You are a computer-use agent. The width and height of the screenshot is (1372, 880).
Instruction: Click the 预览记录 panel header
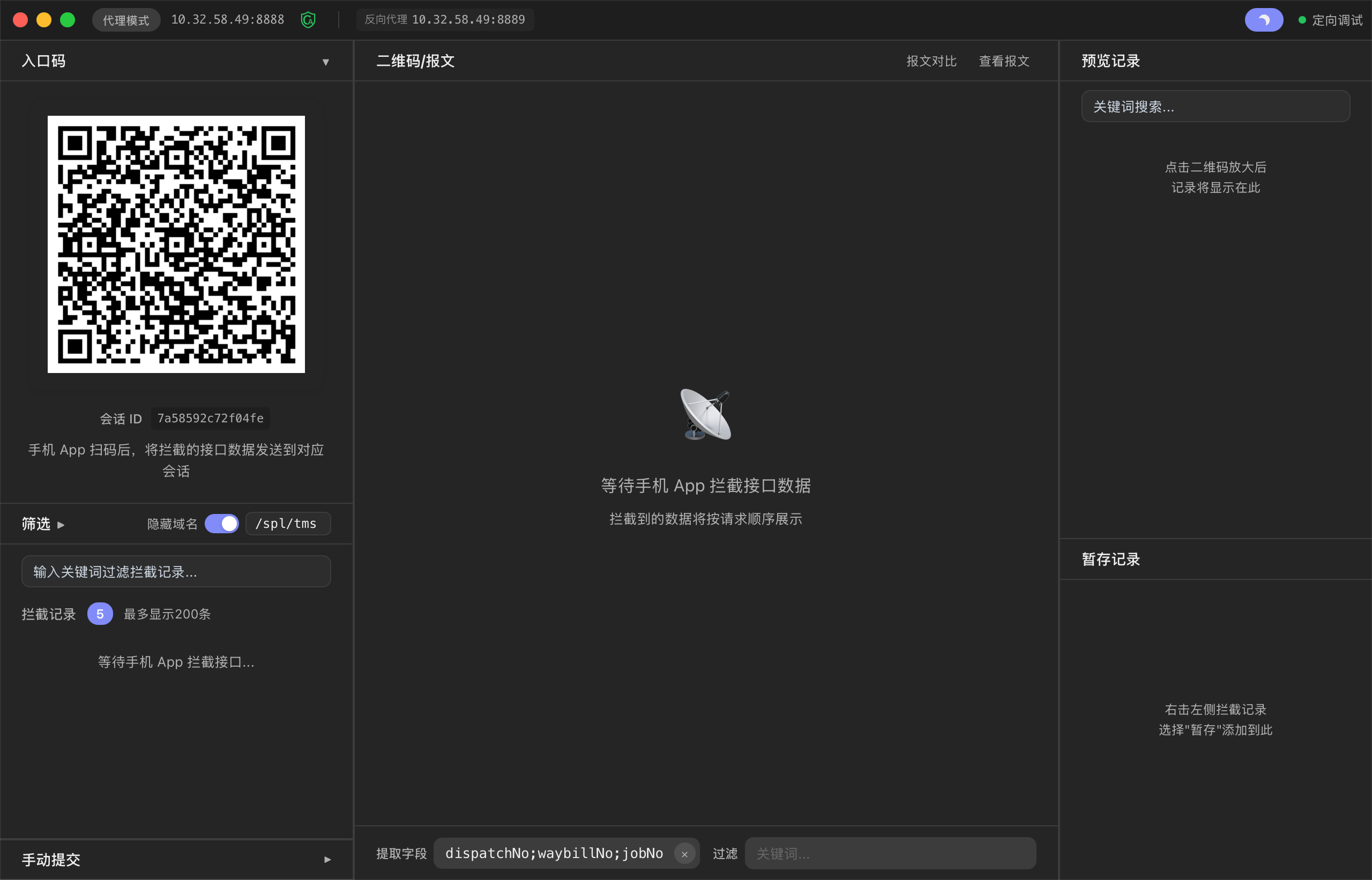click(1110, 61)
